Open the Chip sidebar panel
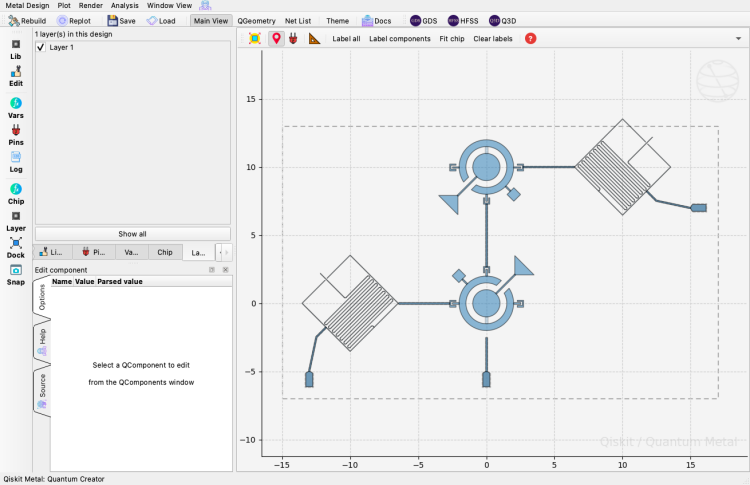750x485 pixels. coord(16,194)
